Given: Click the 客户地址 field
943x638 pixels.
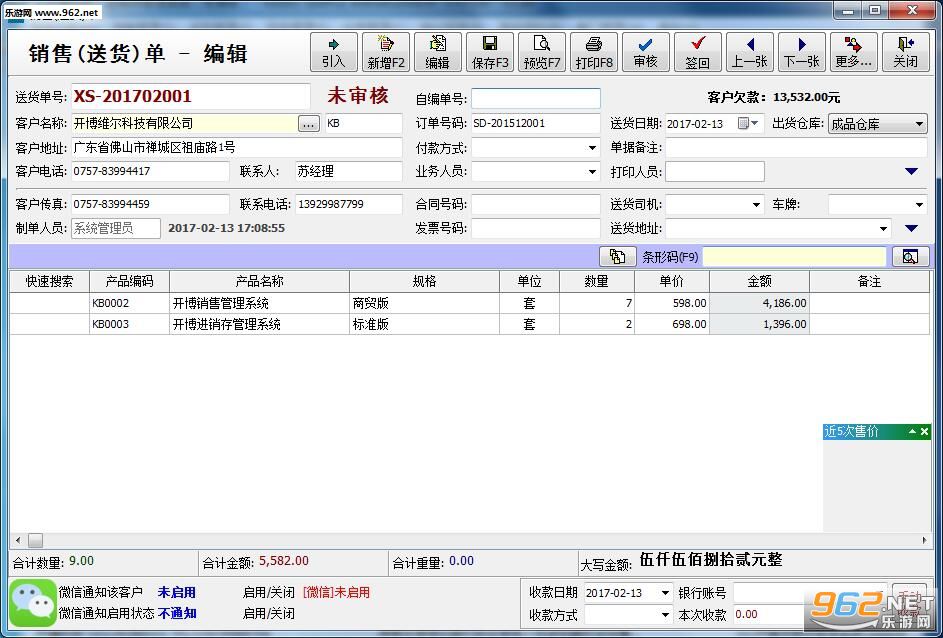Looking at the screenshot, I should tap(237, 147).
